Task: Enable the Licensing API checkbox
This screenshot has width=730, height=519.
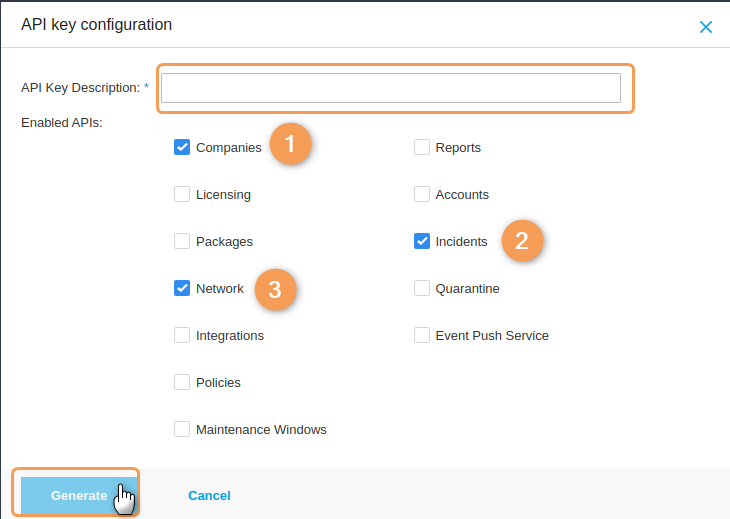Action: point(182,194)
